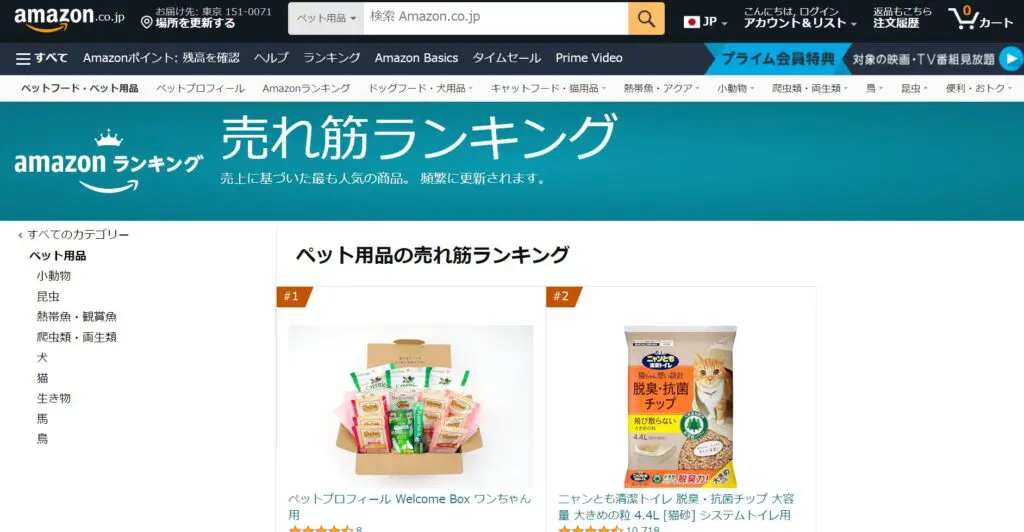The width and height of the screenshot is (1024, 532).
Task: Expand ドッグフード・犬用品 submenu
Action: pos(420,88)
